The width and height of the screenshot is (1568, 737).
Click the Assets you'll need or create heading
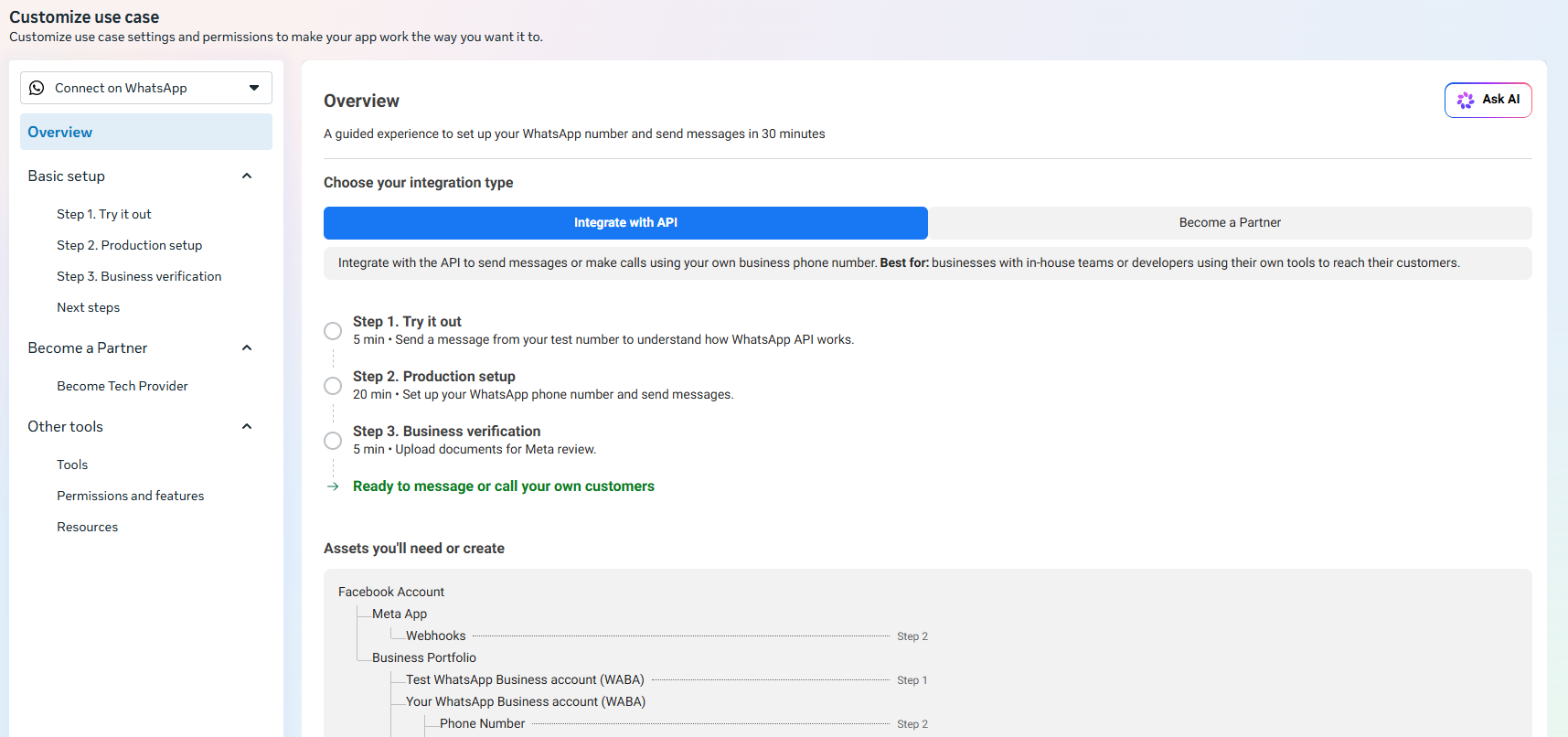414,549
